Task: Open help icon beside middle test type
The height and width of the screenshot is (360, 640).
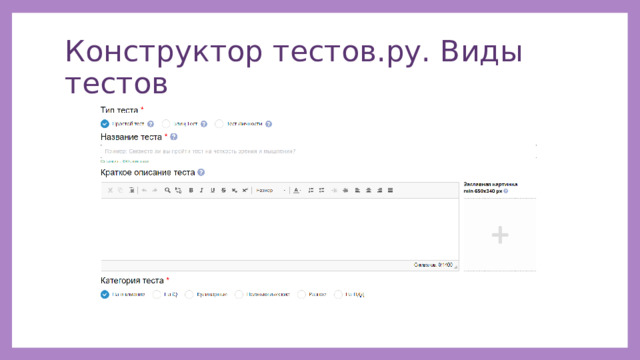Action: [204, 124]
